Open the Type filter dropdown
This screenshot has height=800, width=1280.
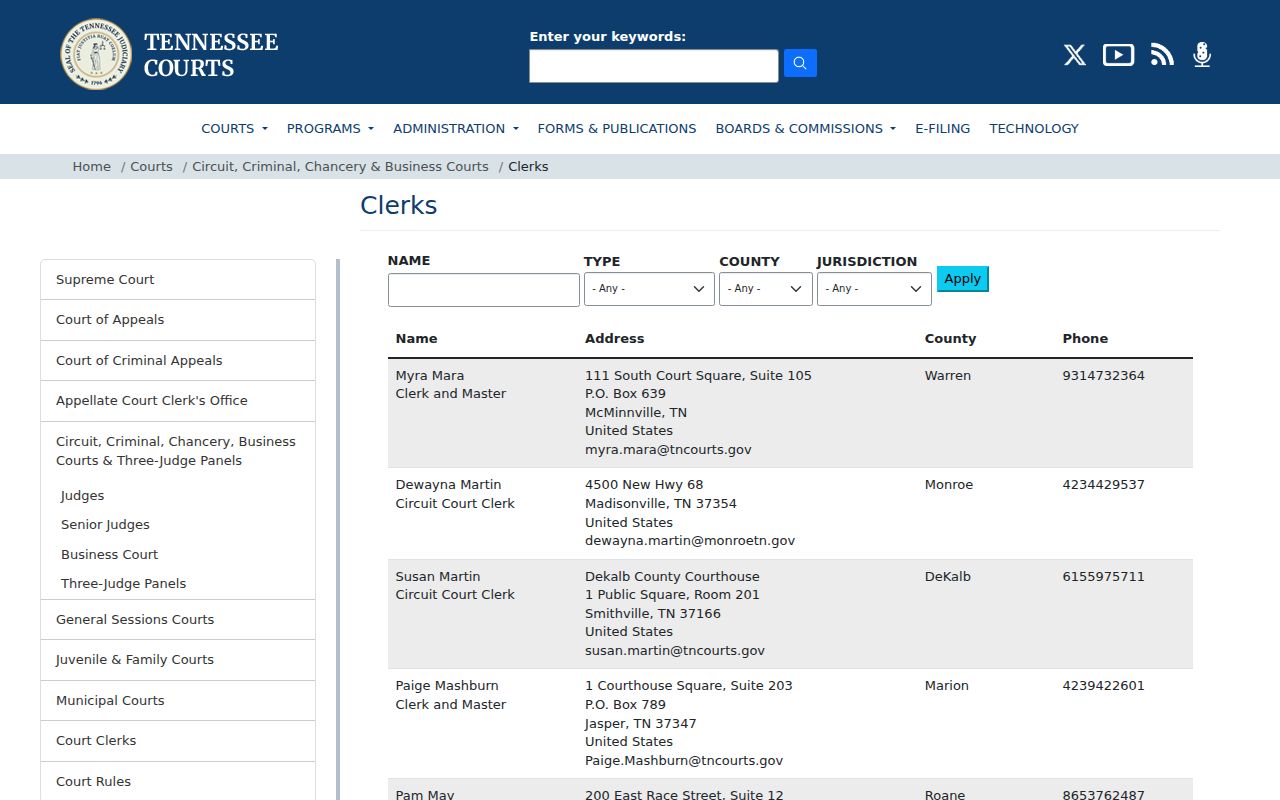tap(649, 289)
